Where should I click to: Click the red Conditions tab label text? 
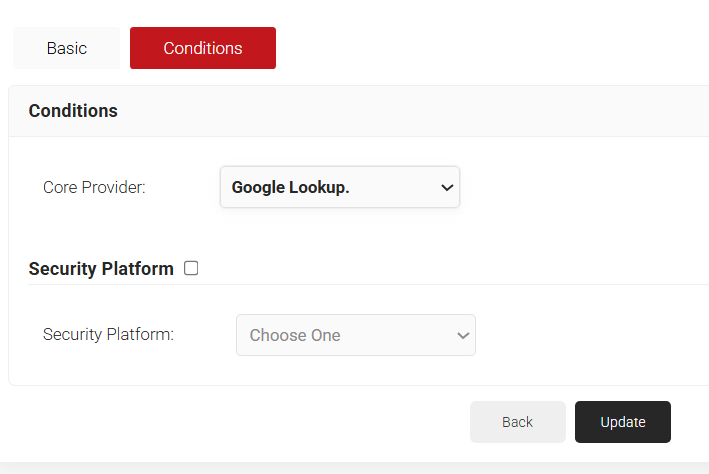coord(203,48)
